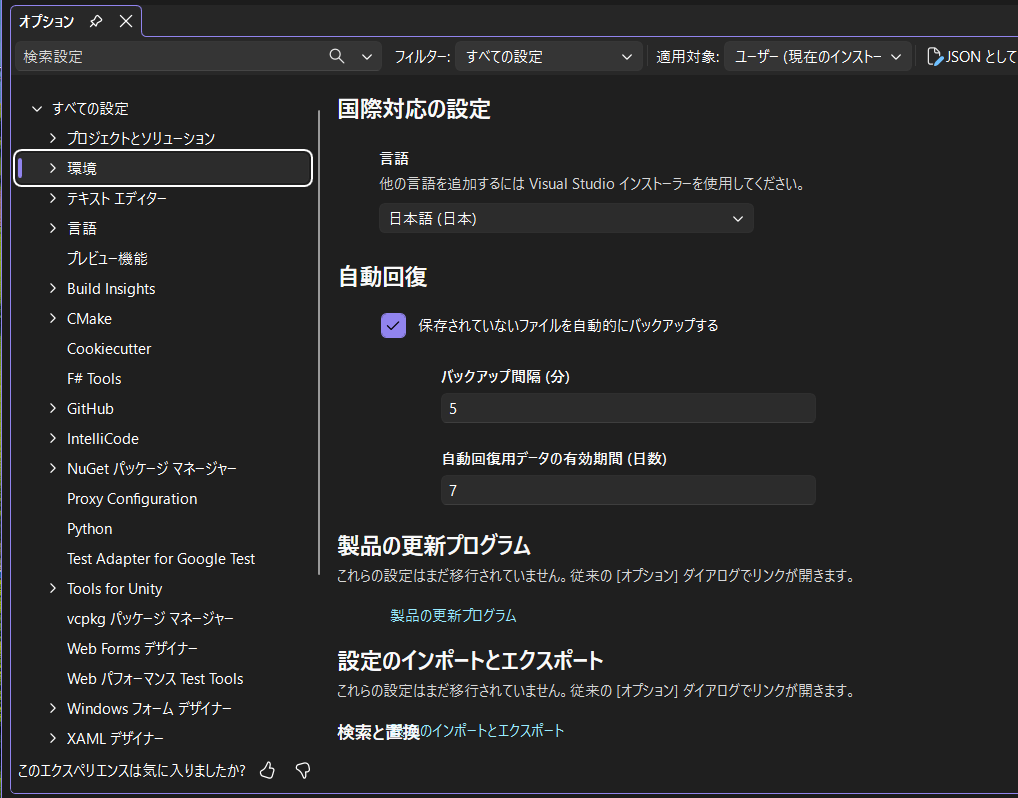
Task: Select Proxy Configuration in the tree
Action: click(x=132, y=499)
